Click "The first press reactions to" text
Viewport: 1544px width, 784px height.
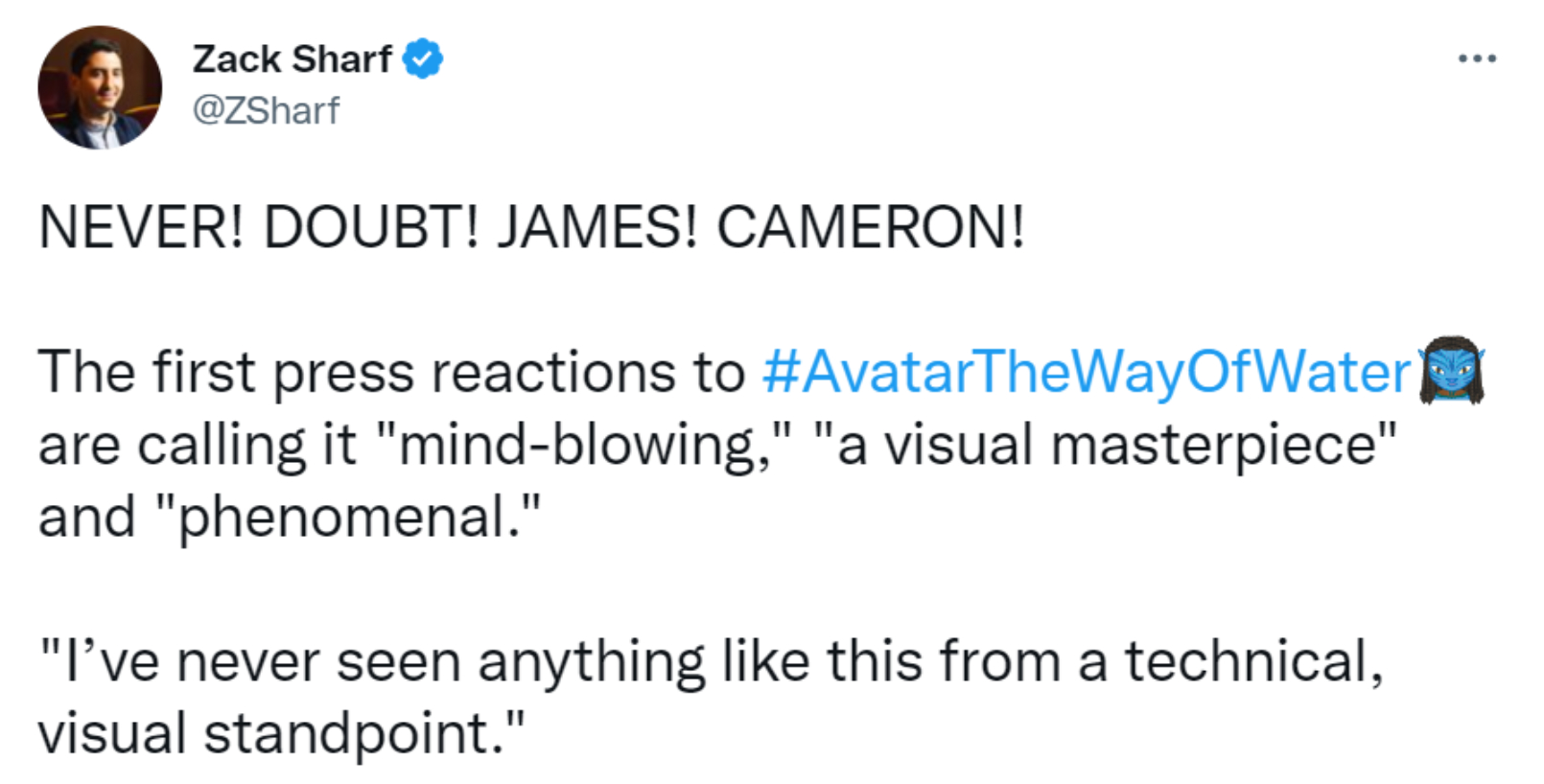click(390, 372)
